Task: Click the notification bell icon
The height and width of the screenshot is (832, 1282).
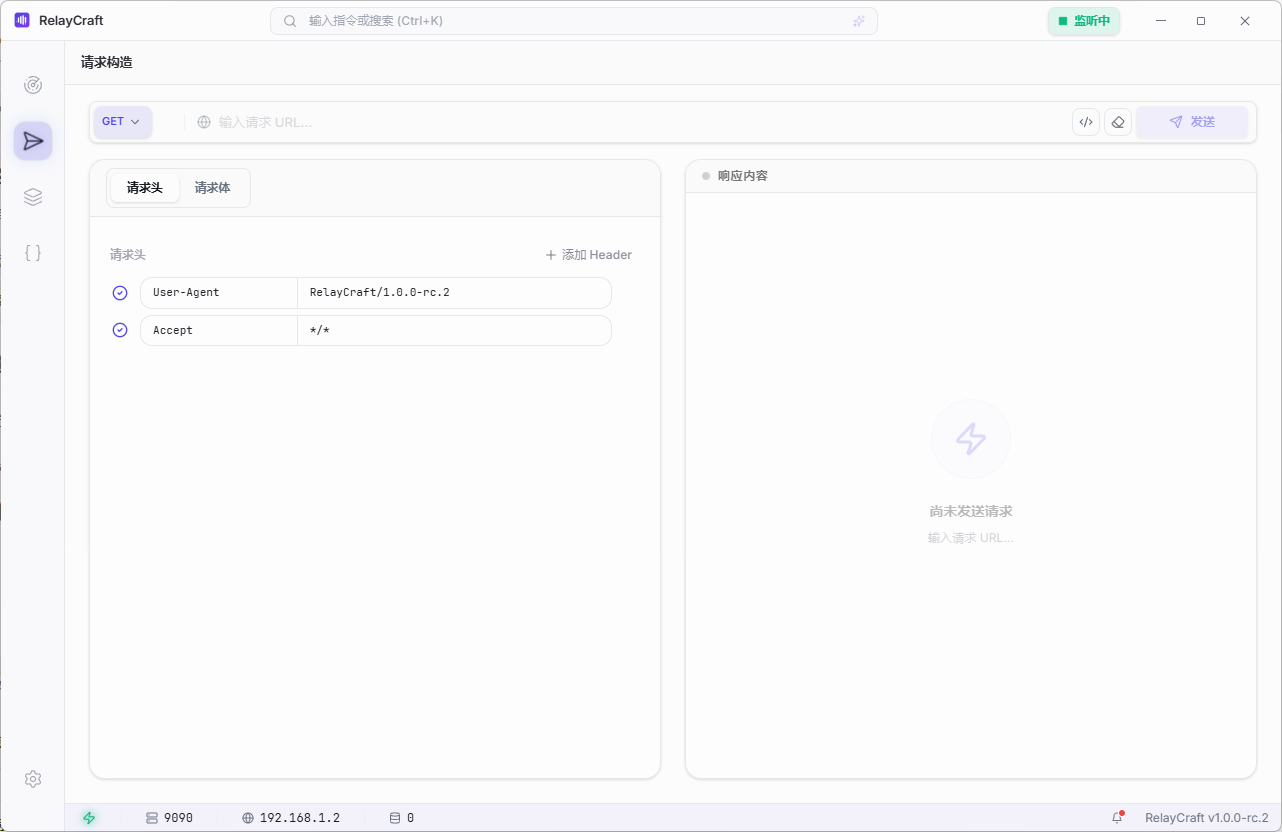Action: (x=1118, y=817)
